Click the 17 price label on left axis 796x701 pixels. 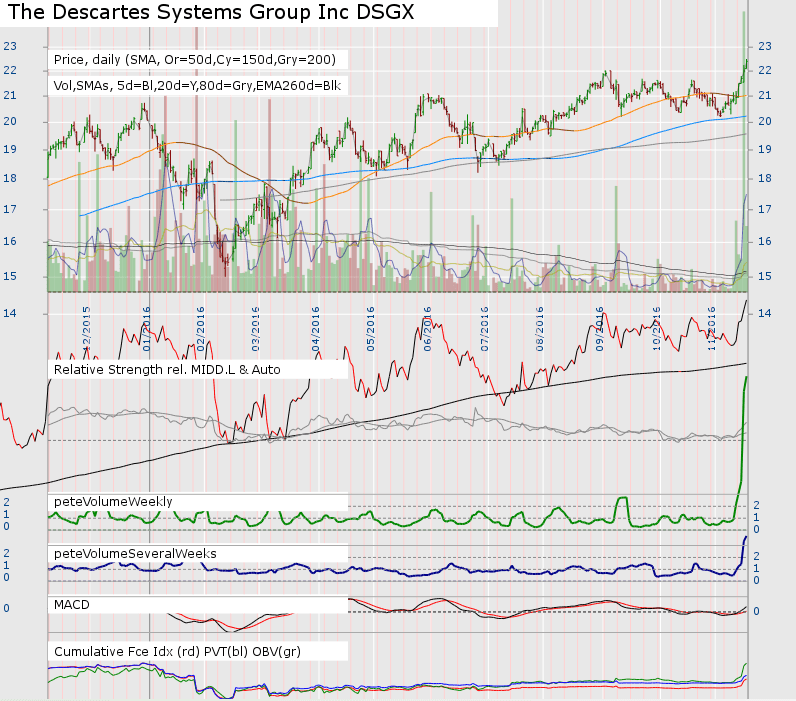(x=10, y=209)
